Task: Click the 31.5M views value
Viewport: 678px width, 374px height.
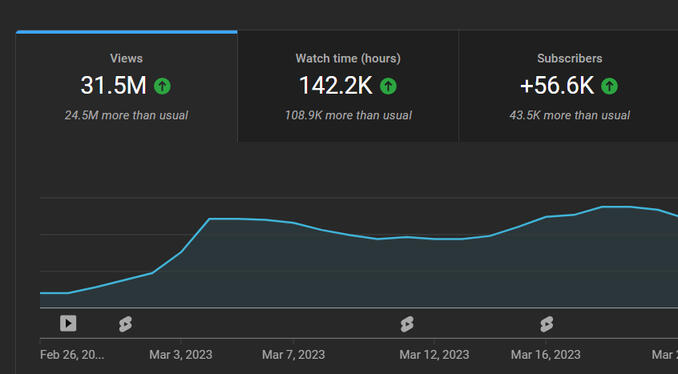Action: 113,86
